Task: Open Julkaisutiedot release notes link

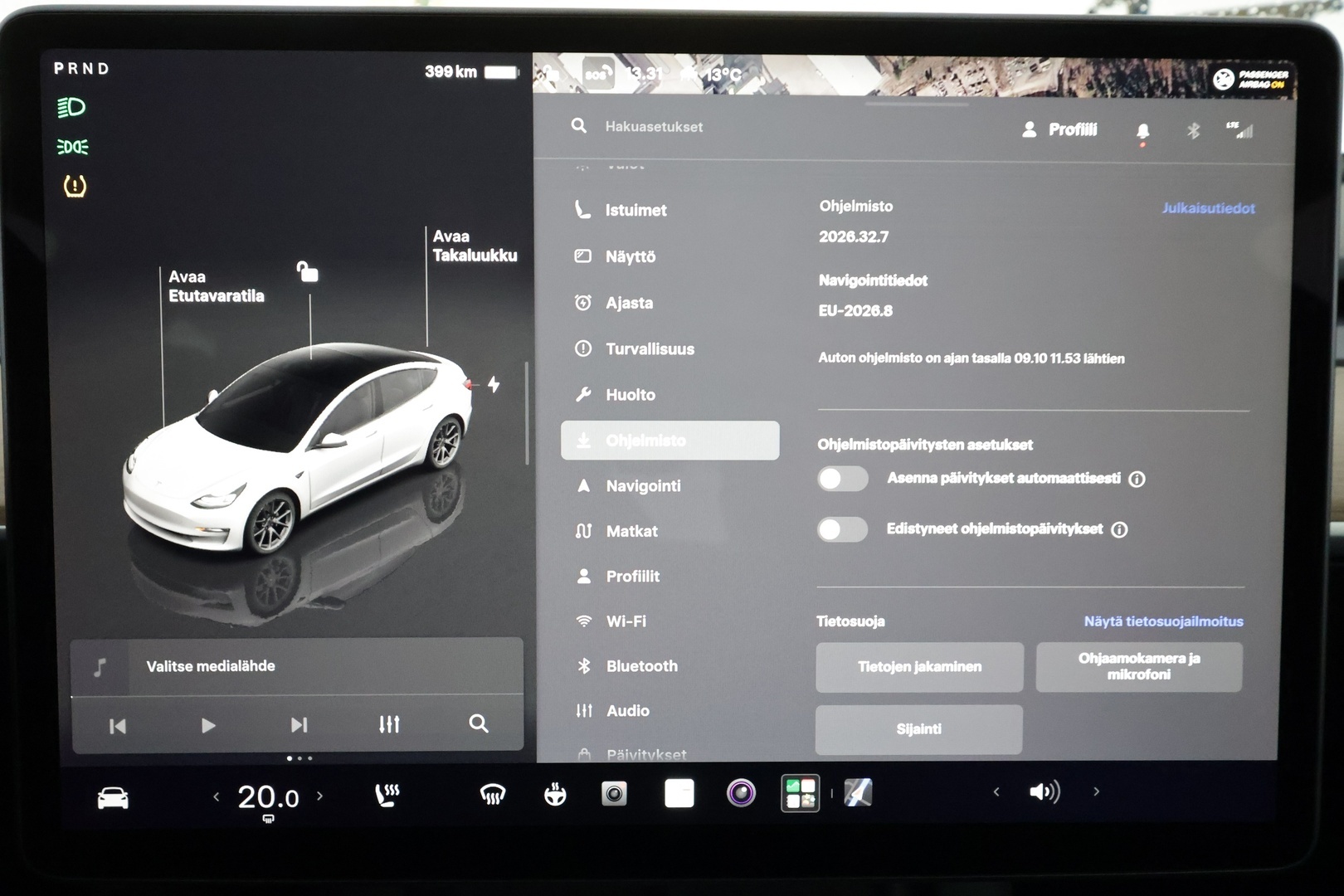Action: pos(1208,208)
